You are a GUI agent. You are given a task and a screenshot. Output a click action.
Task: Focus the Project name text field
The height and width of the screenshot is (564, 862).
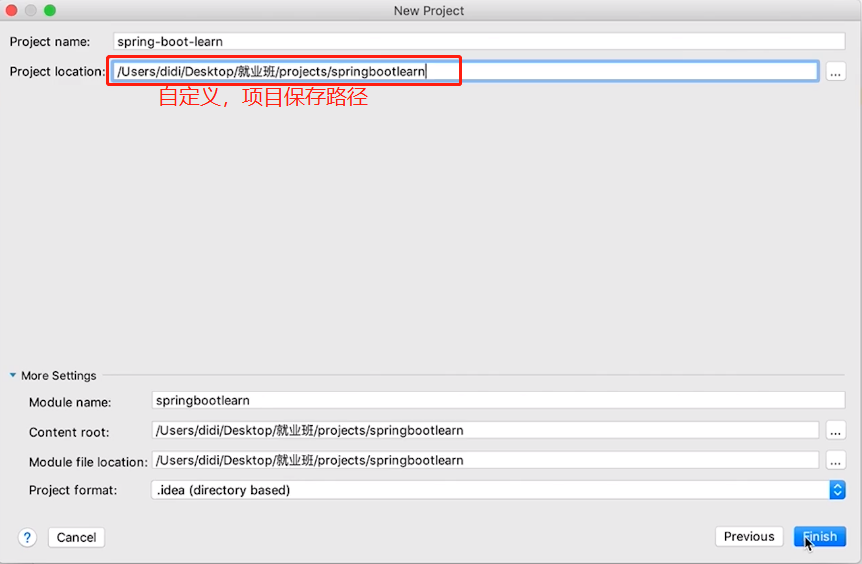click(x=478, y=42)
